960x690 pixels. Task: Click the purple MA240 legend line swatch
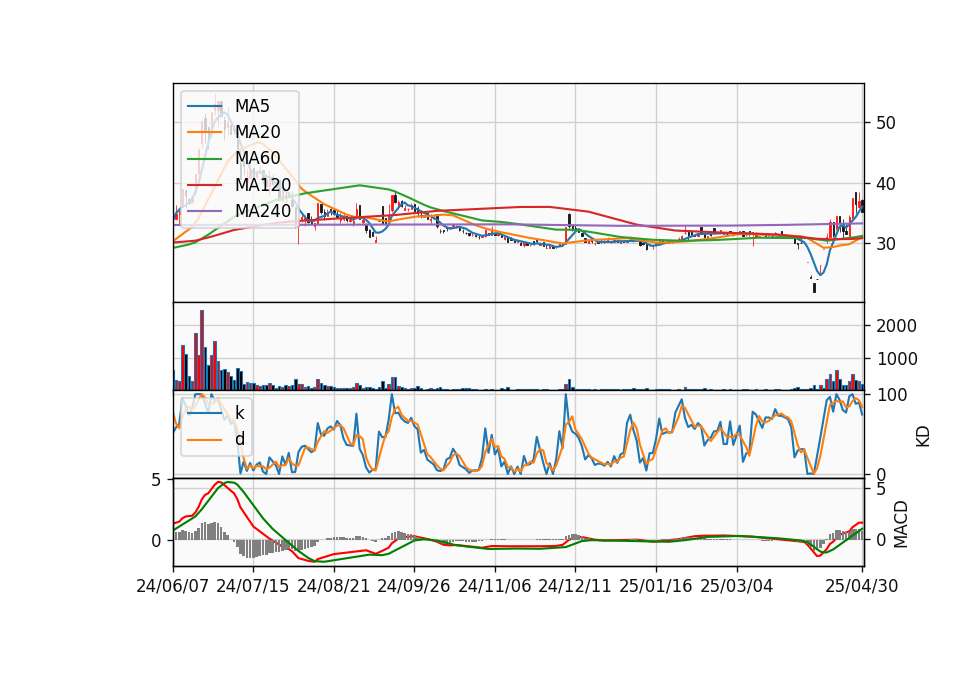(204, 211)
